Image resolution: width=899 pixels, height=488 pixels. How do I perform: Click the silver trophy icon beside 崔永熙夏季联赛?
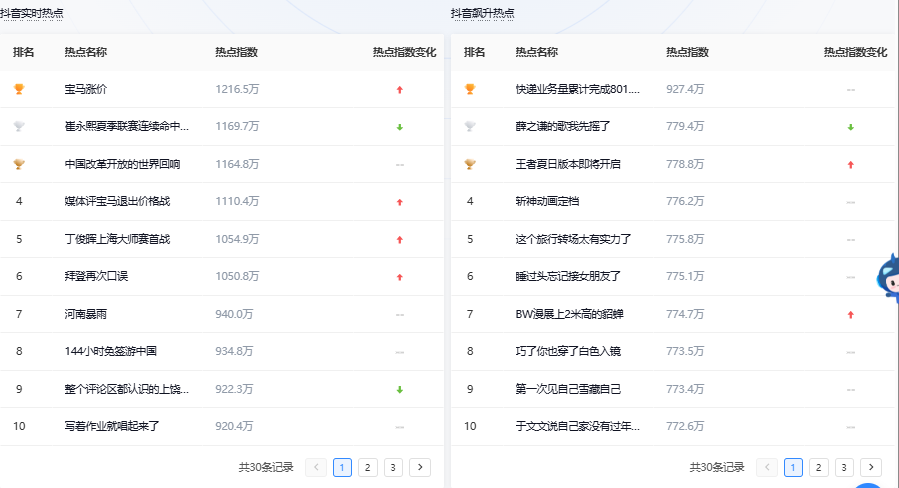click(x=19, y=126)
